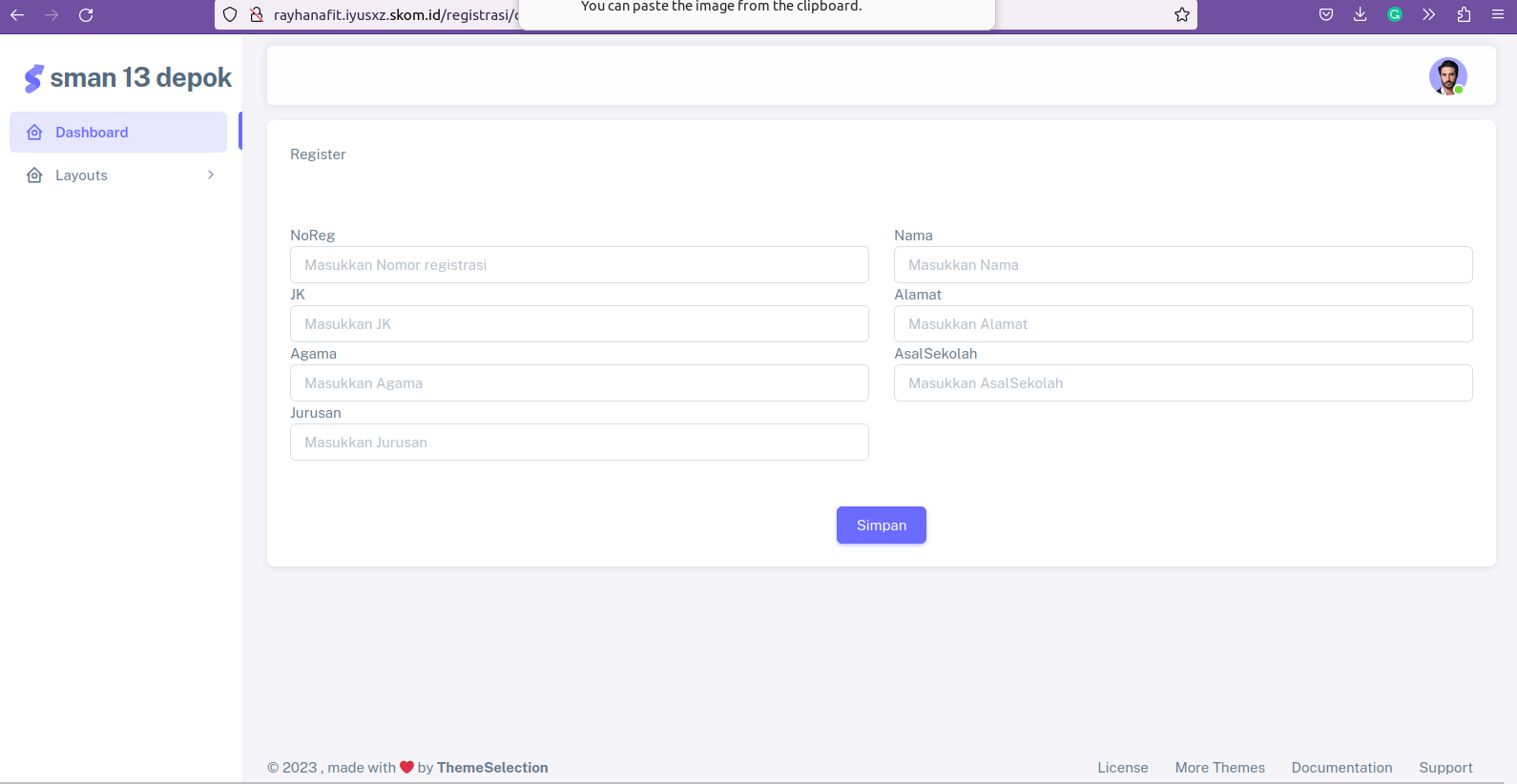Screen dimensions: 1517x784
Task: Click into the Masukkan Jurusan field
Action: tap(579, 443)
